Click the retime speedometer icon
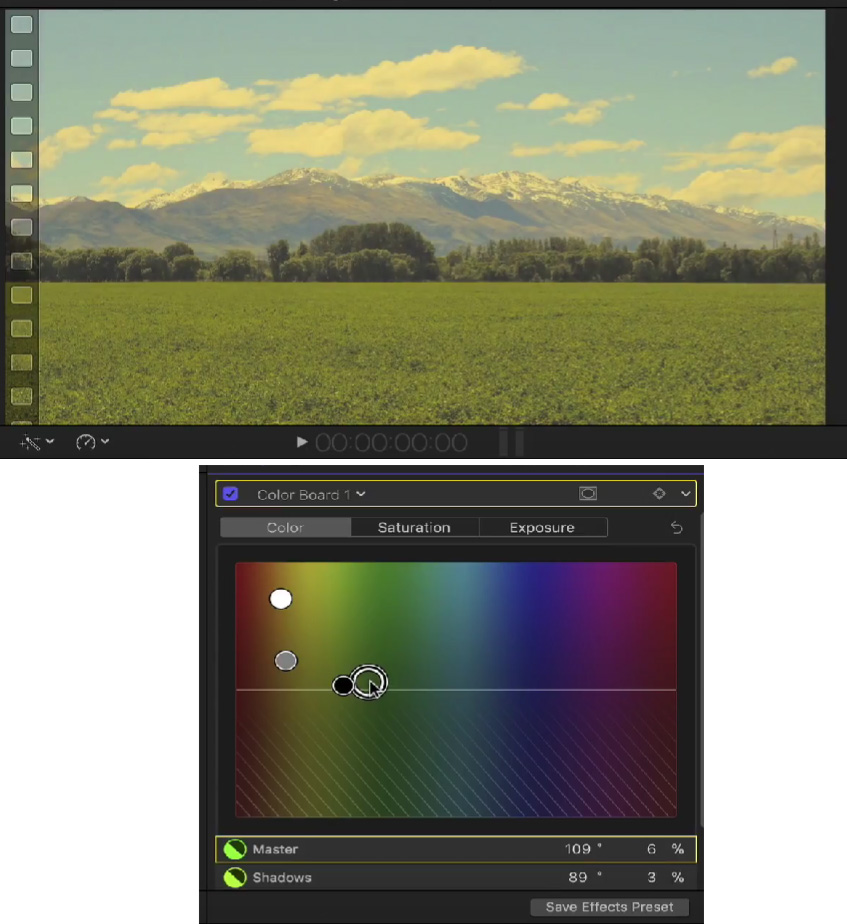The image size is (847, 924). (x=86, y=441)
